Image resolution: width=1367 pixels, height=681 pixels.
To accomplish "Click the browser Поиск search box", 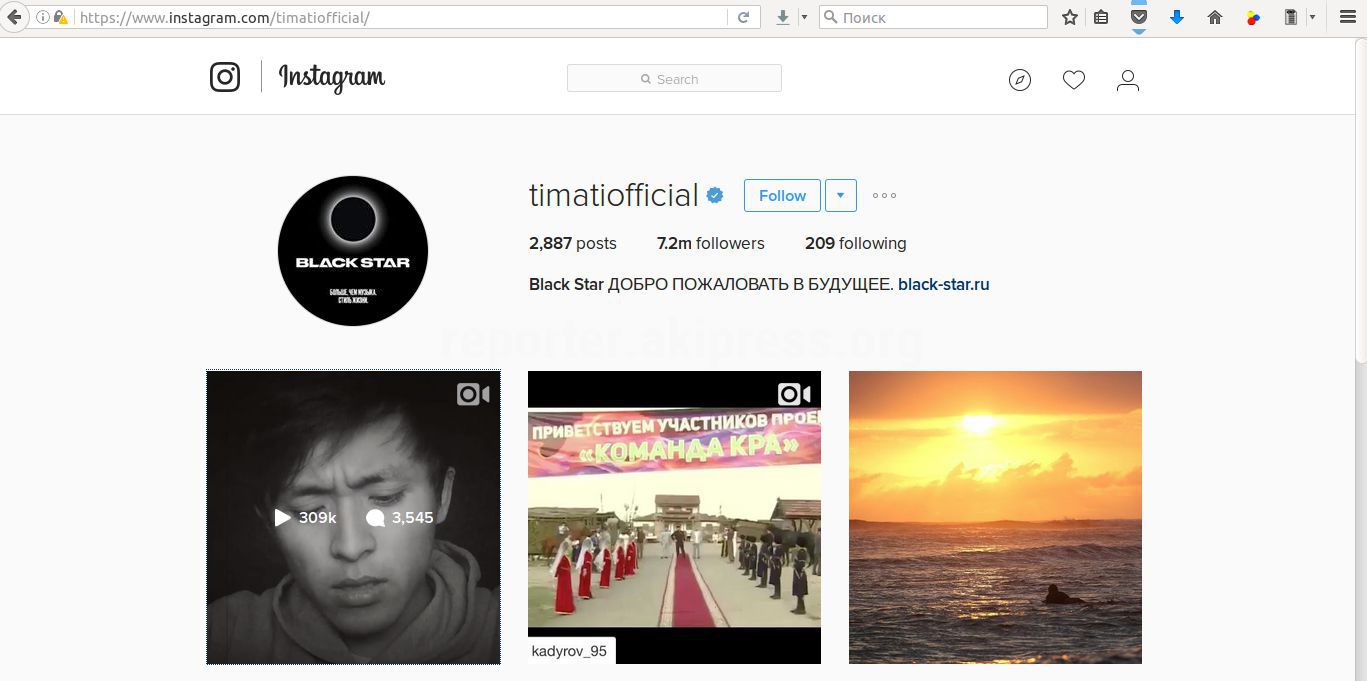I will coord(933,17).
